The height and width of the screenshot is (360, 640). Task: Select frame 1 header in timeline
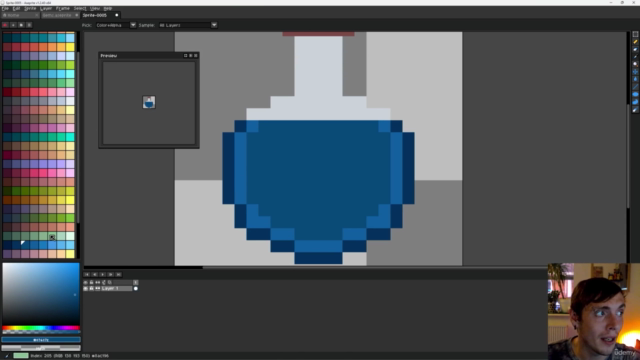136,282
